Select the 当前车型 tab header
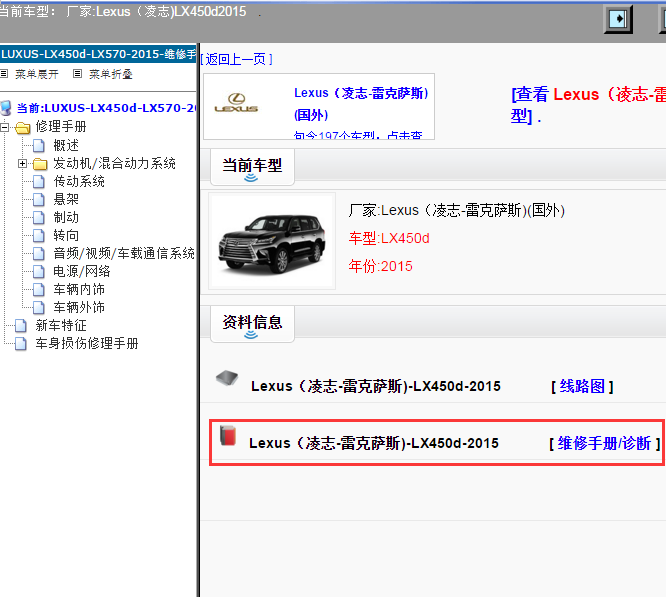Screen dimensions: 666x597 [x=252, y=167]
